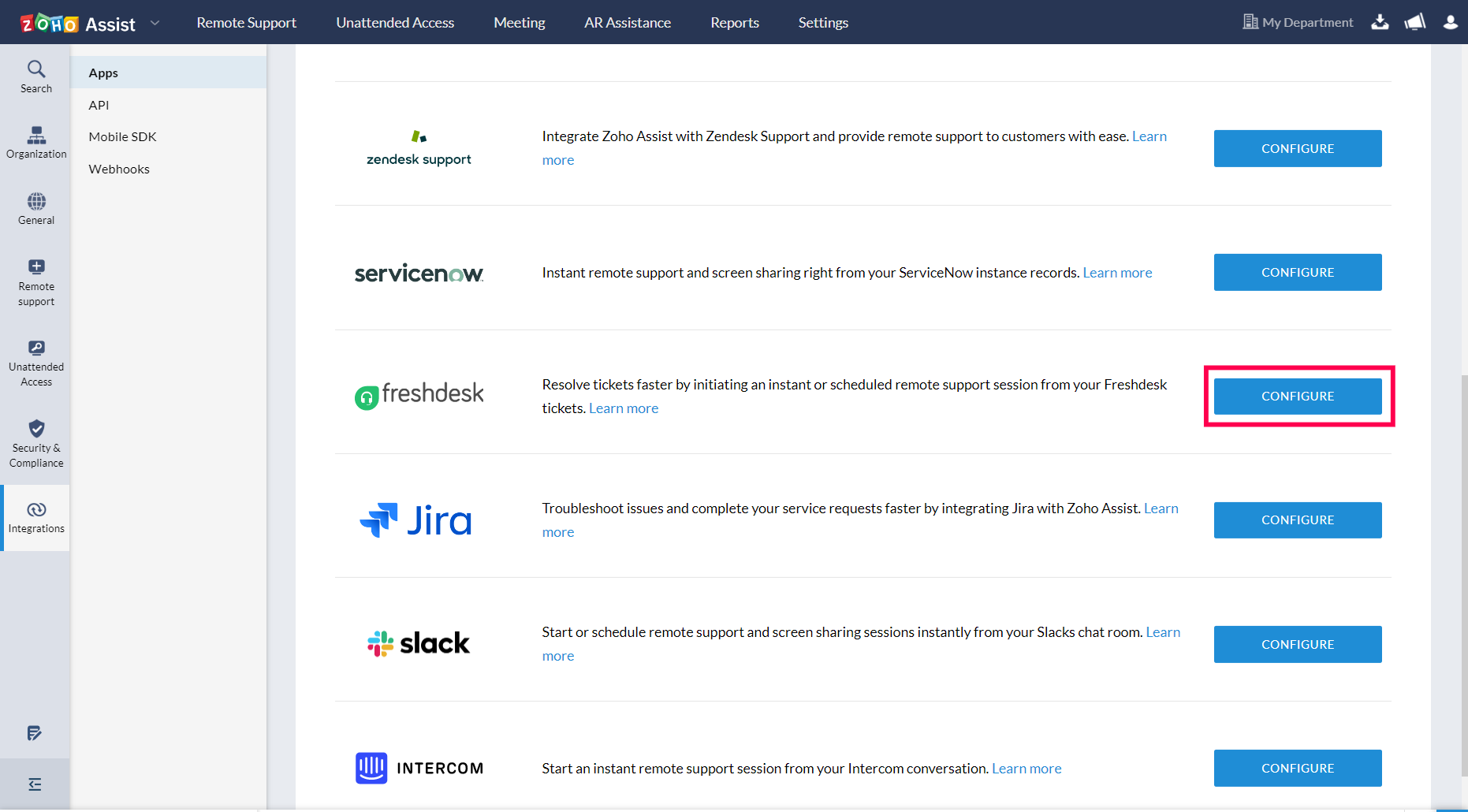
Task: Configure the Slack integration
Action: tap(1297, 644)
